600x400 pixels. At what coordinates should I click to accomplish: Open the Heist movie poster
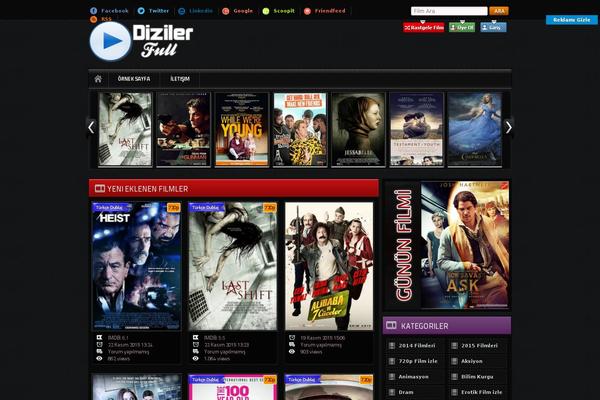136,266
